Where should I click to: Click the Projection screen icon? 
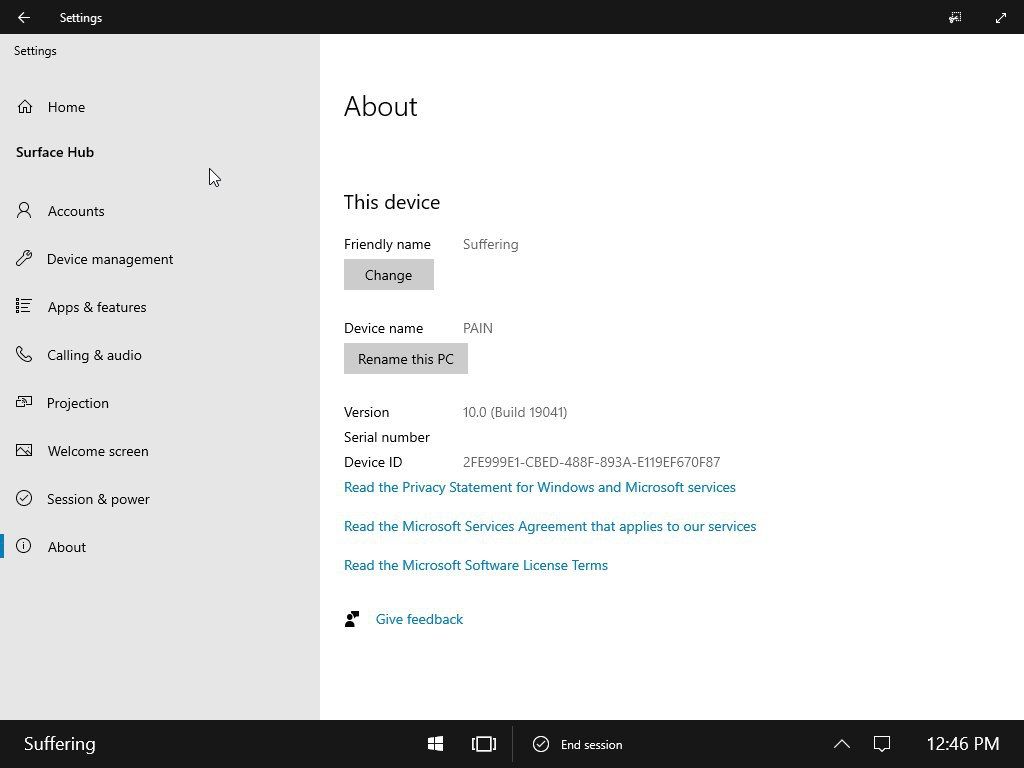tap(24, 402)
